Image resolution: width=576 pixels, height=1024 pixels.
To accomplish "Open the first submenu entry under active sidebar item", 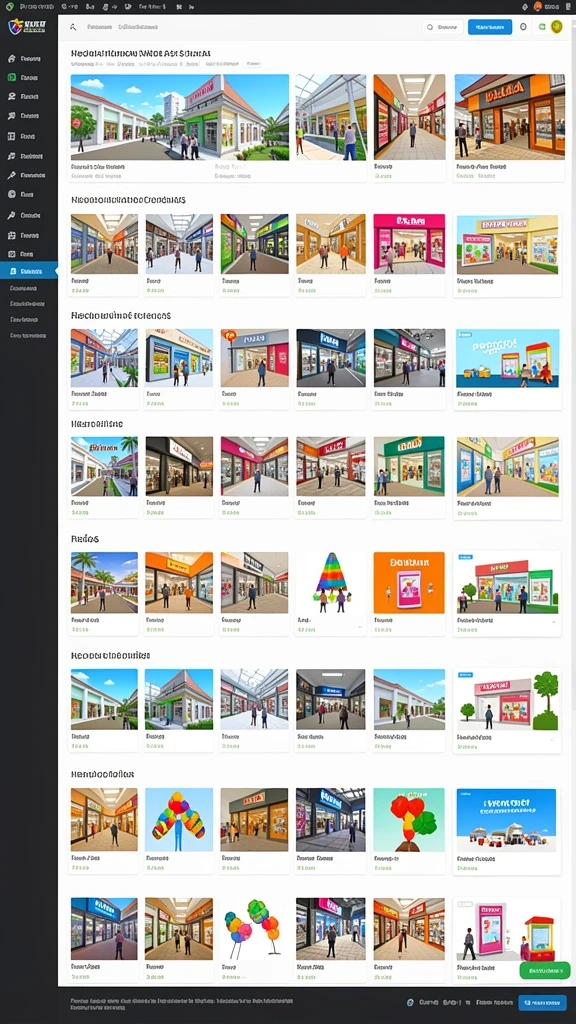I will point(23,288).
